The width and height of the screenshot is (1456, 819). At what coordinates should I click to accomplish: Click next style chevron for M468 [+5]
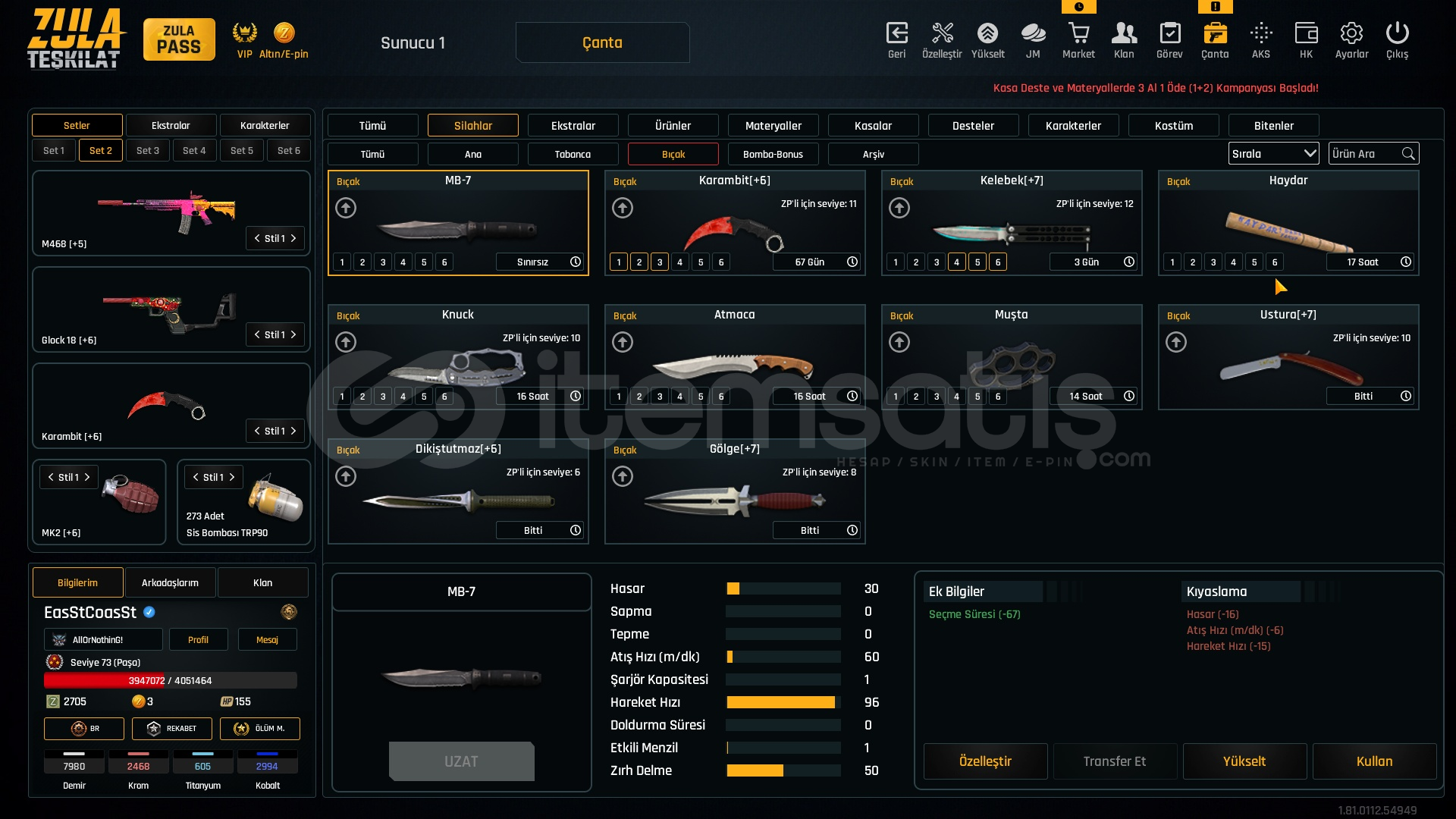click(293, 238)
